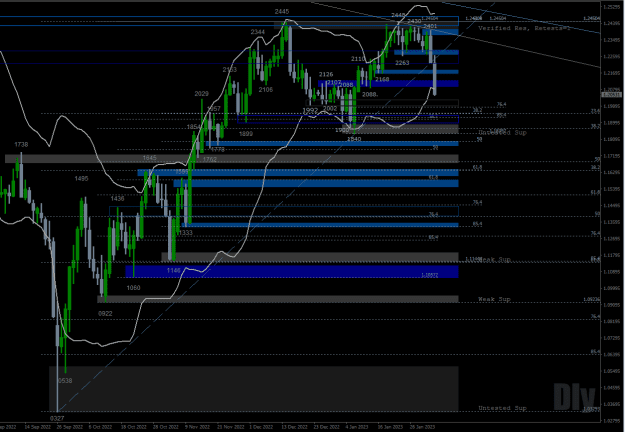Click the 1146 label in blue zone
Image resolution: width=625 pixels, height=432 pixels.
[173, 271]
